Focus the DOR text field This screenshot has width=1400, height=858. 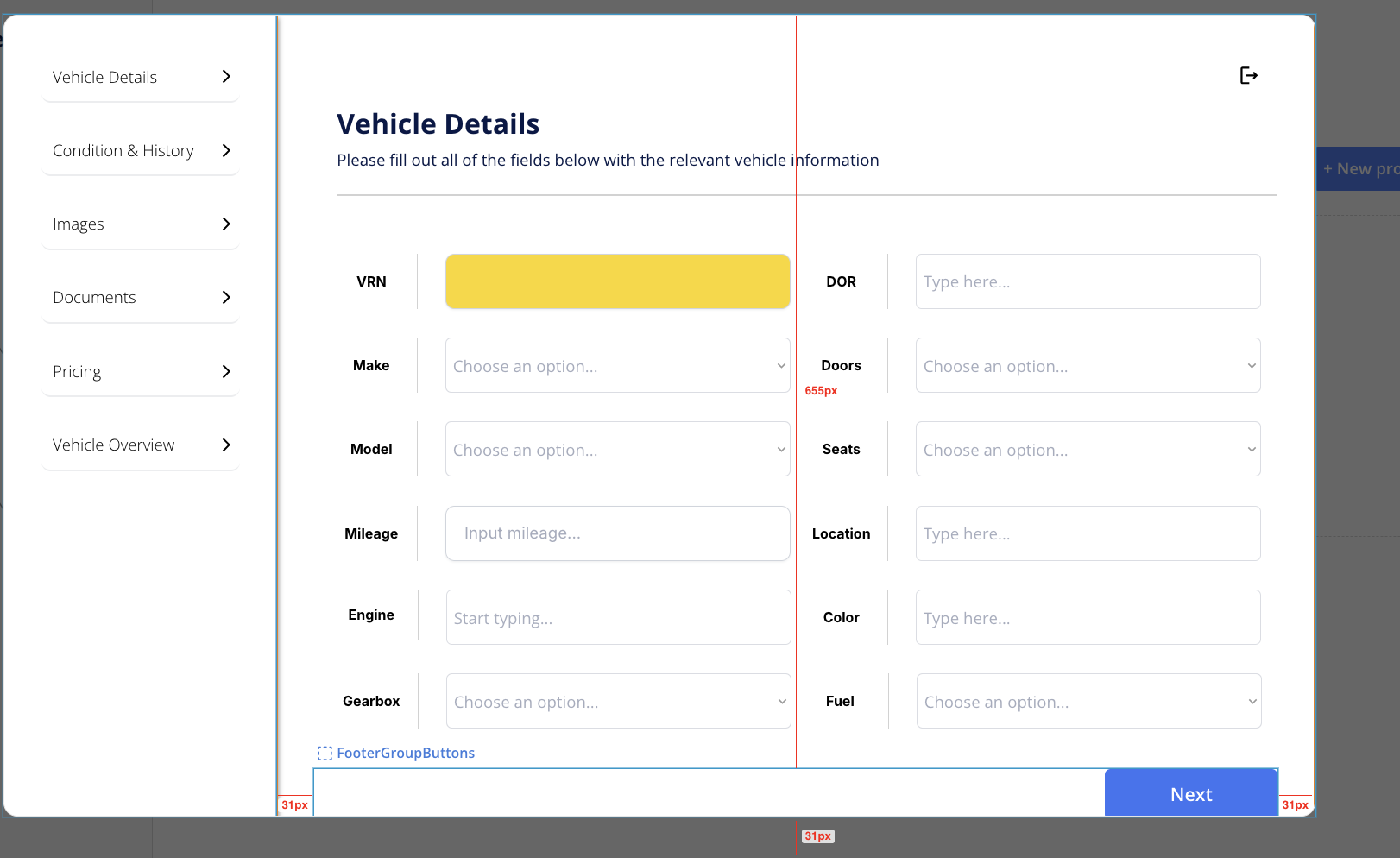(1088, 281)
